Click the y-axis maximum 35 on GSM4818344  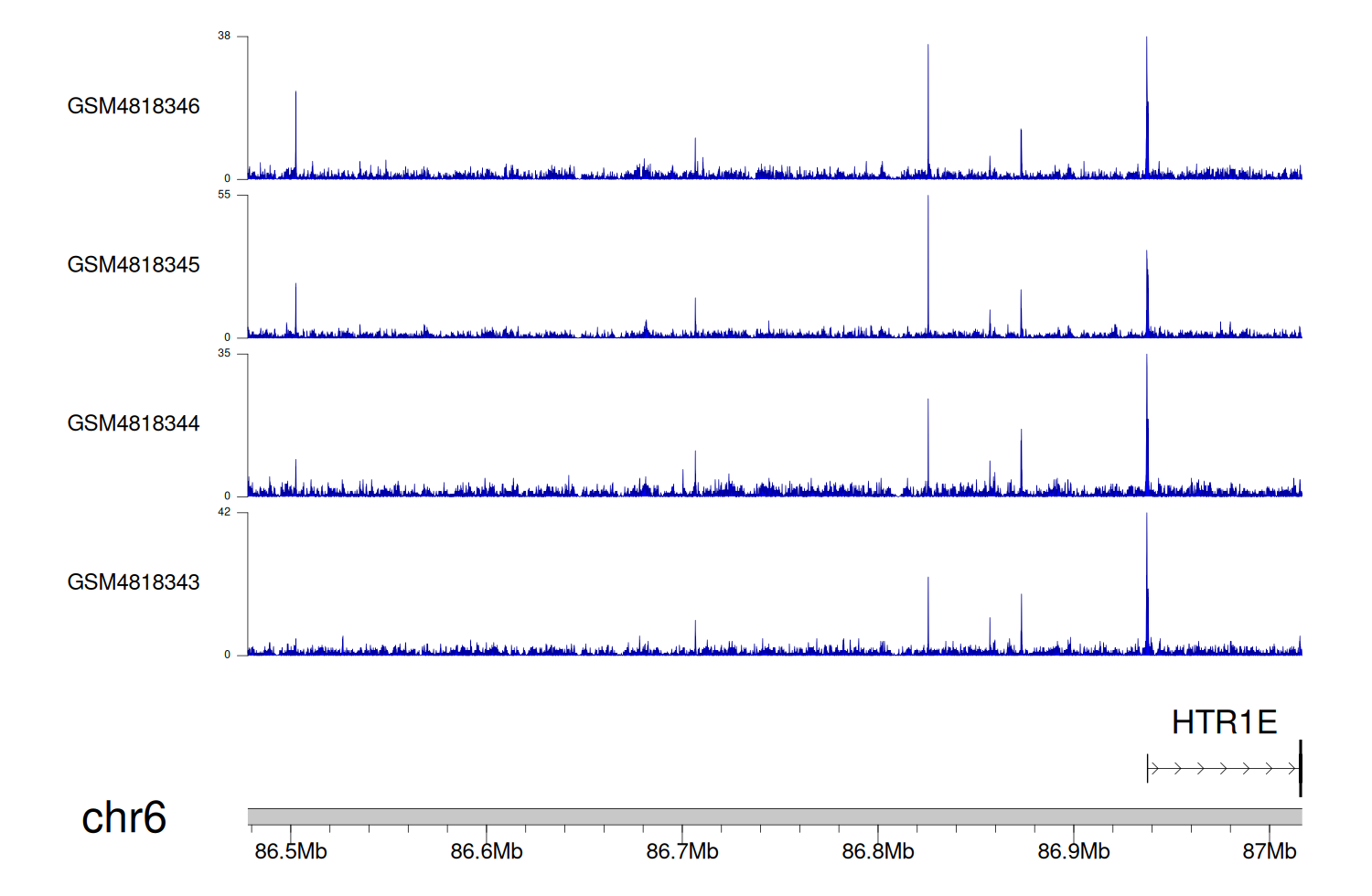click(x=224, y=354)
